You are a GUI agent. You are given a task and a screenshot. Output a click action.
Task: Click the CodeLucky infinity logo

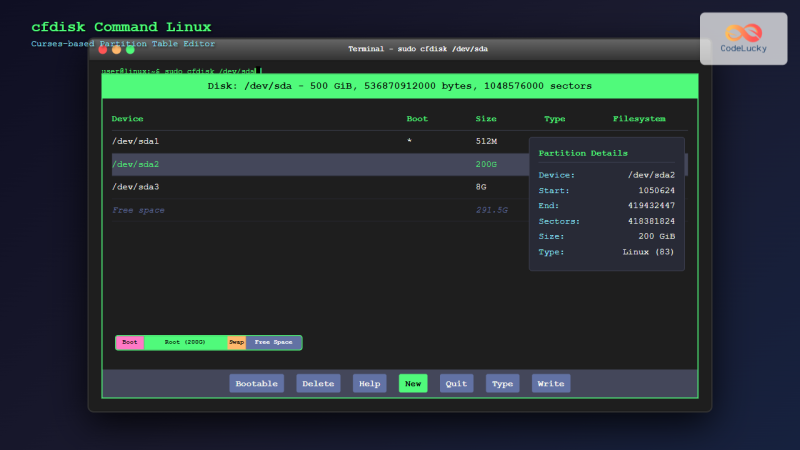click(743, 31)
